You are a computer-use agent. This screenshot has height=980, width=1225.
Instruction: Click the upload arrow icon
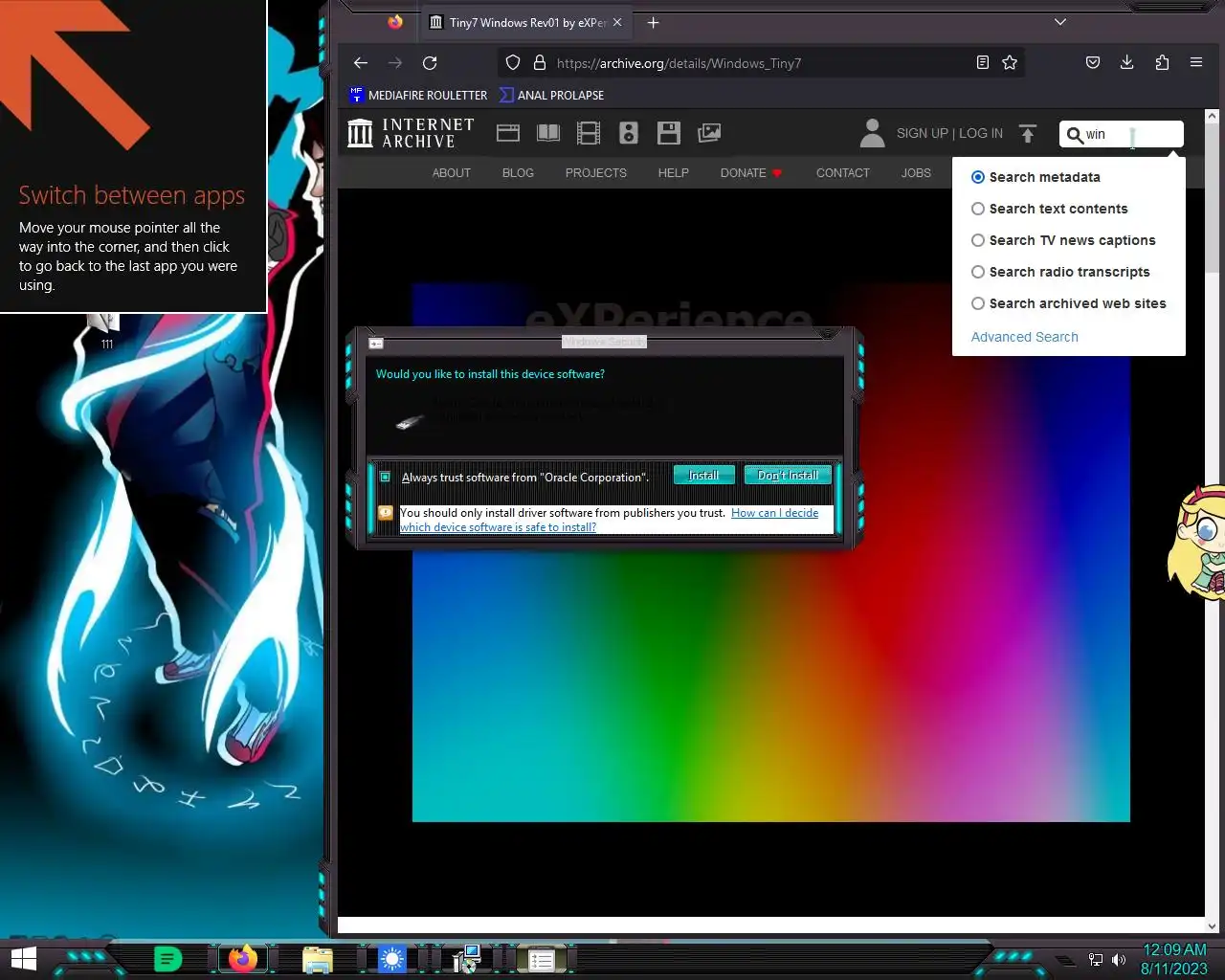click(x=1028, y=133)
